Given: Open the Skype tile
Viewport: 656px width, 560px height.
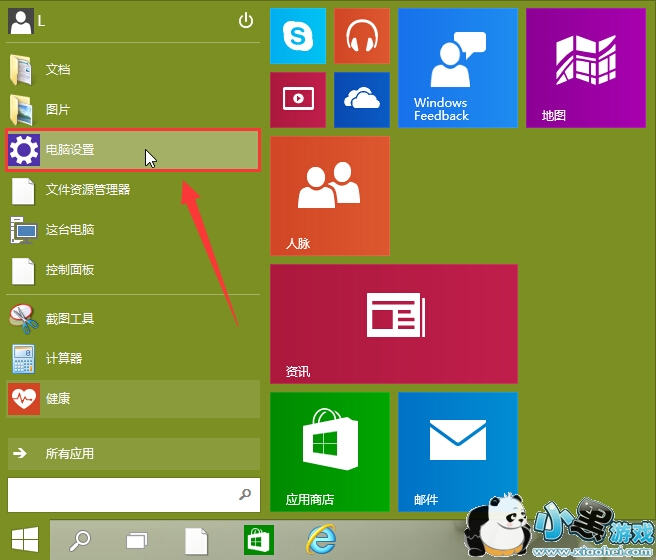Looking at the screenshot, I should click(298, 36).
